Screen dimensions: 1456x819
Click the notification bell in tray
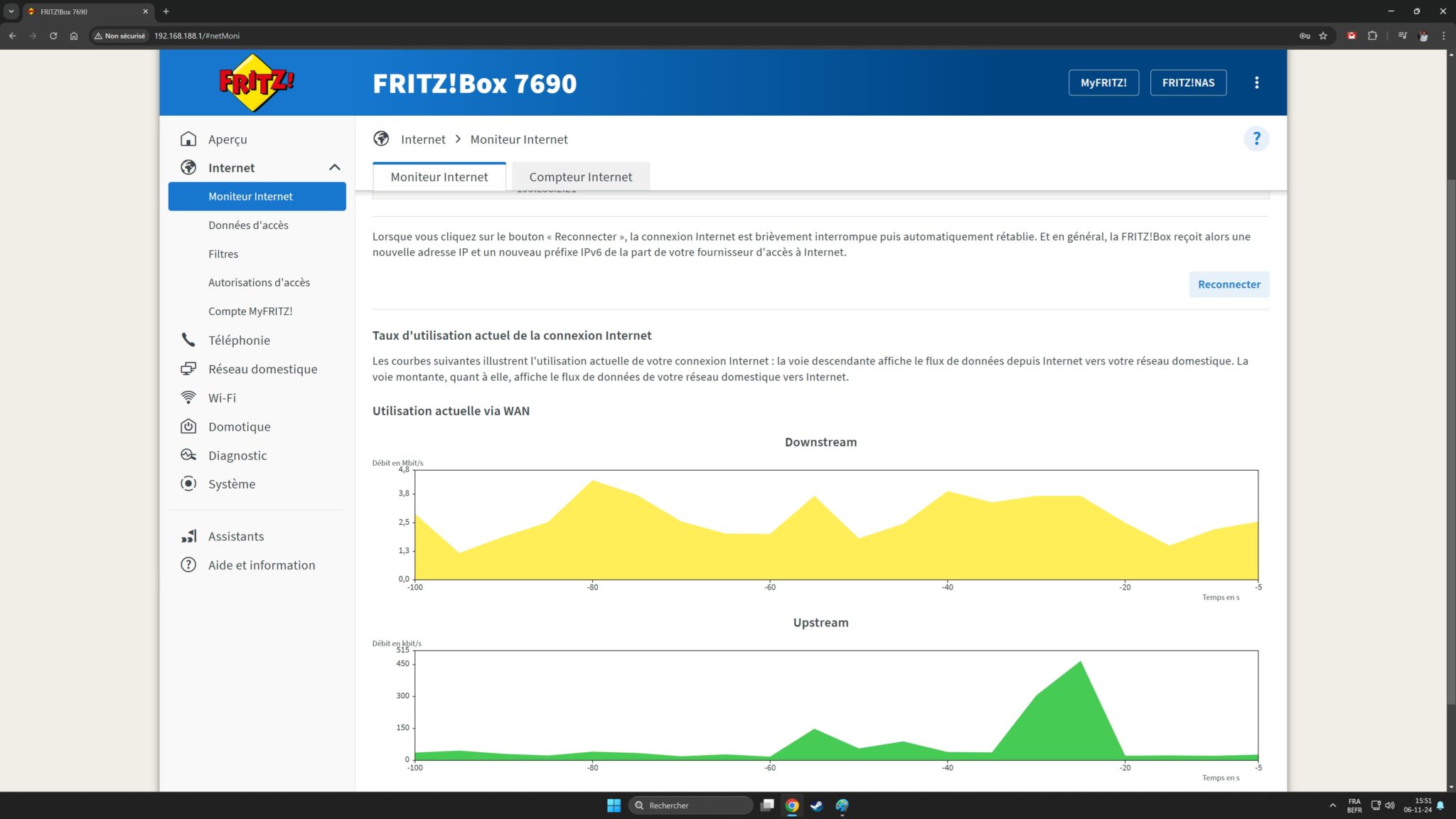[x=1440, y=805]
